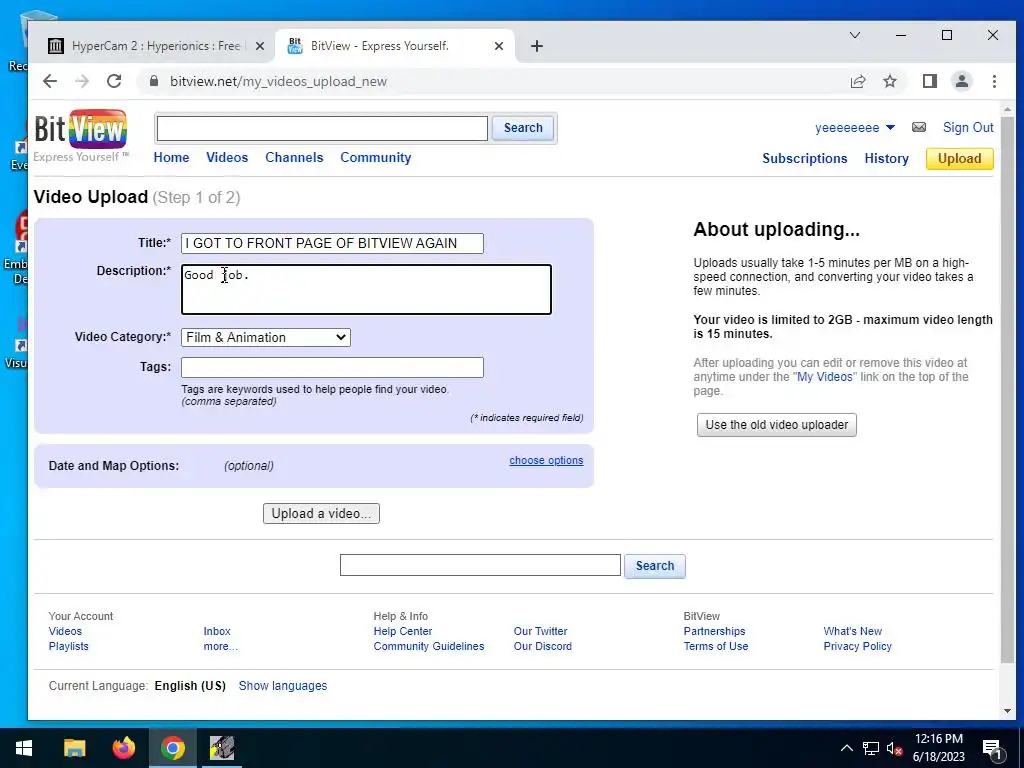Viewport: 1024px width, 768px height.
Task: Open the Chrome three-dot menu
Action: (994, 81)
